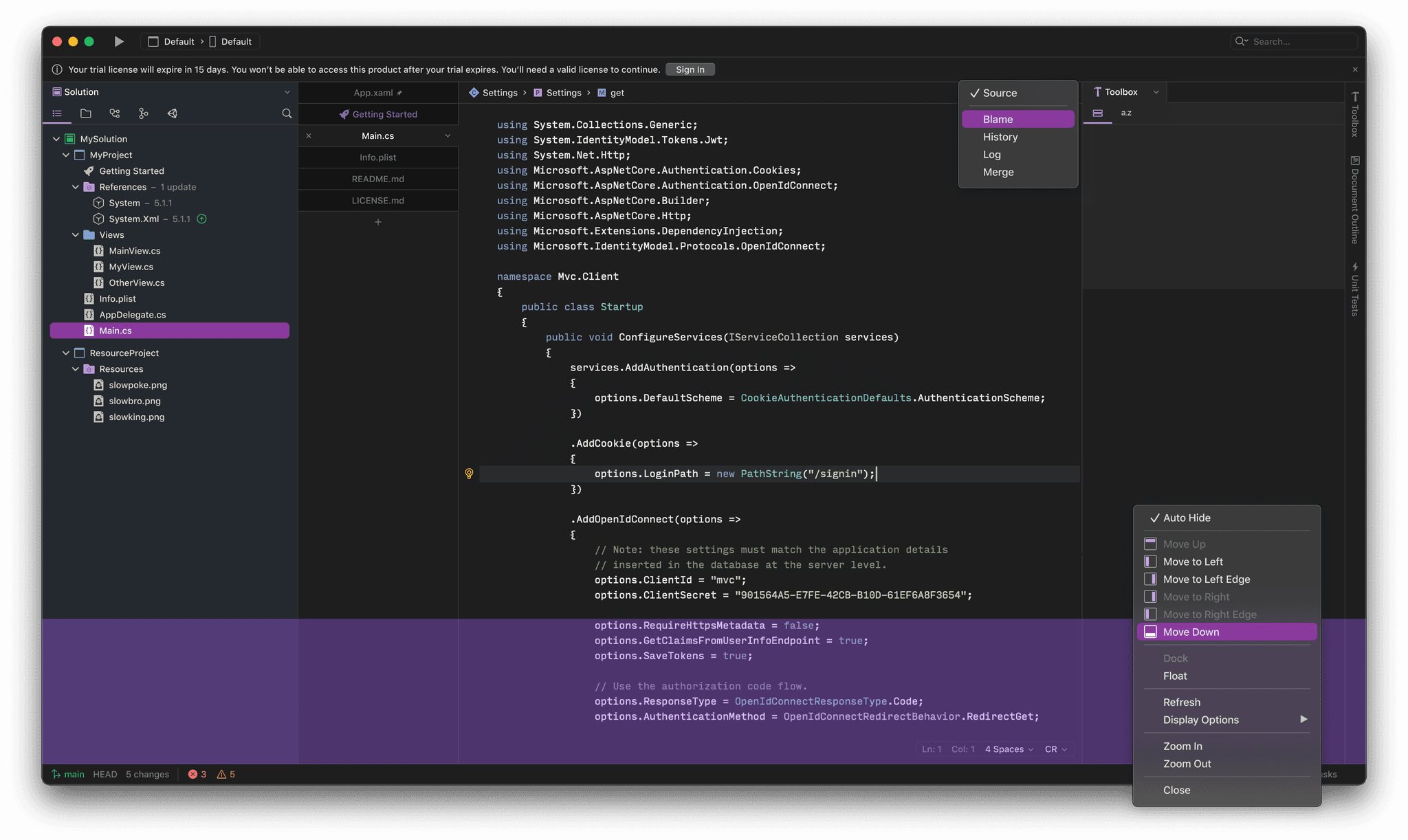
Task: Search the Solution with the magnifier icon
Action: pos(287,113)
